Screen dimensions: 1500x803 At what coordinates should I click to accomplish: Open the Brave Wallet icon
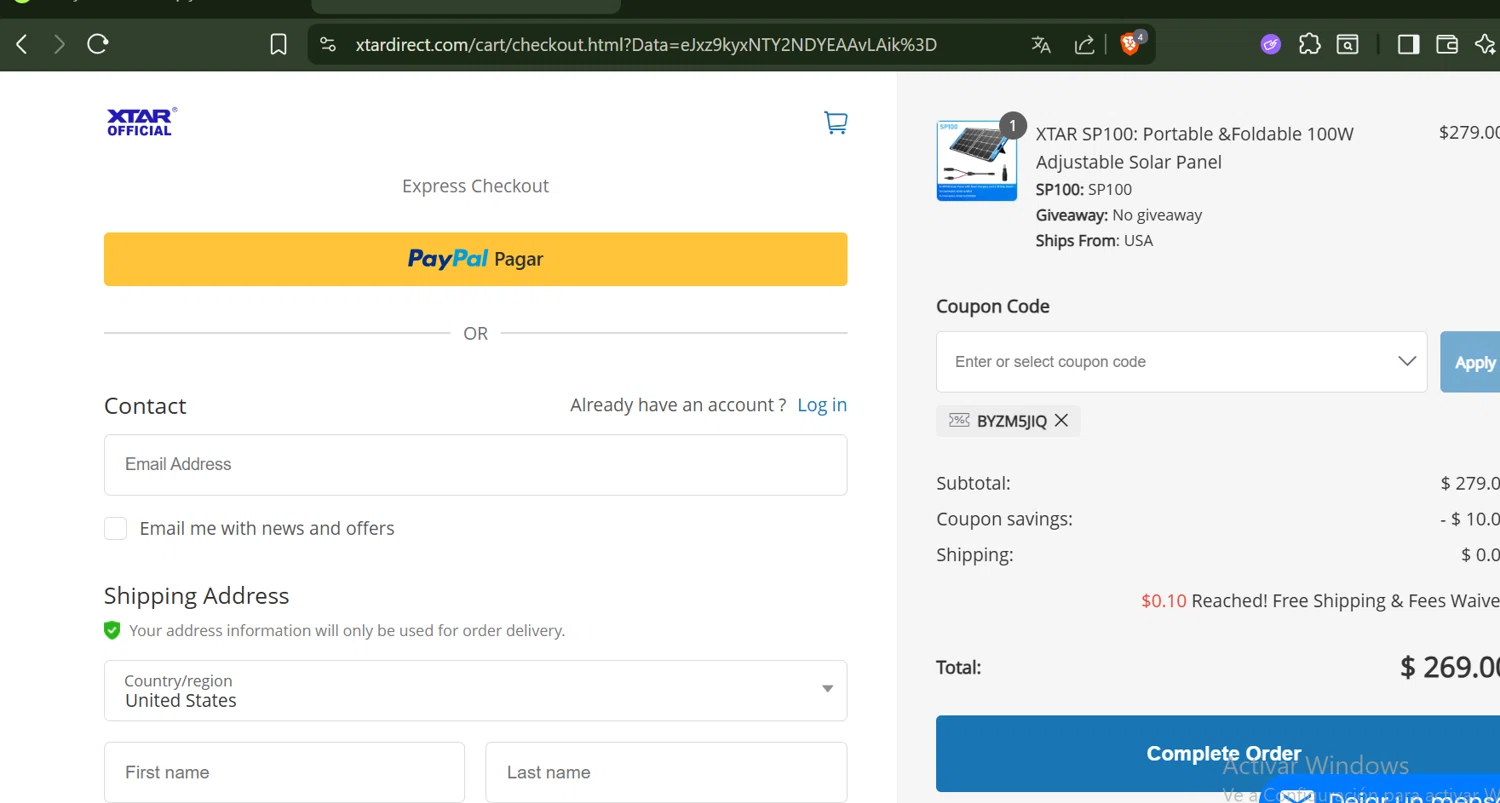[1446, 44]
